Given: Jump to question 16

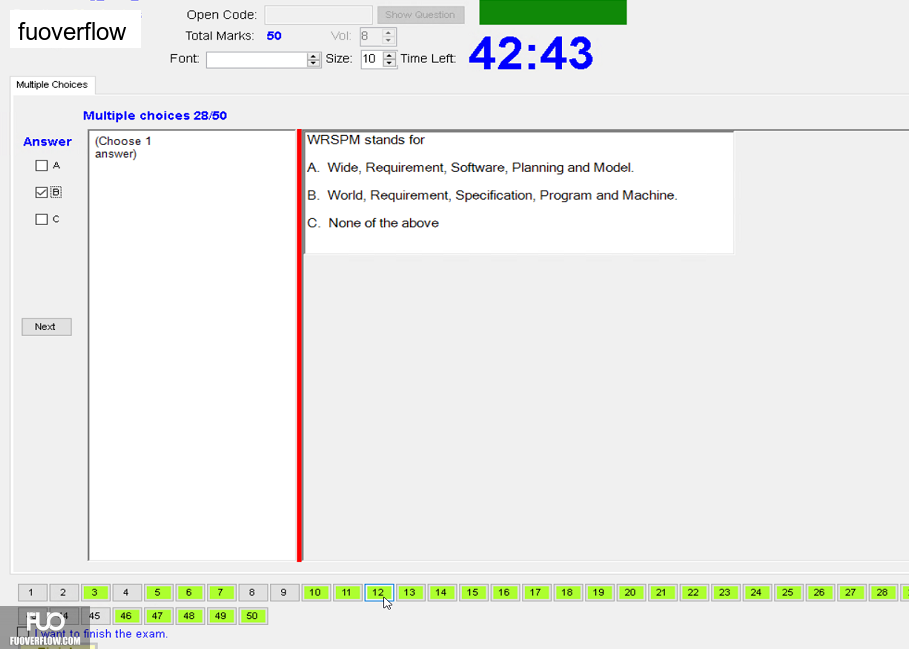Looking at the screenshot, I should click(504, 592).
